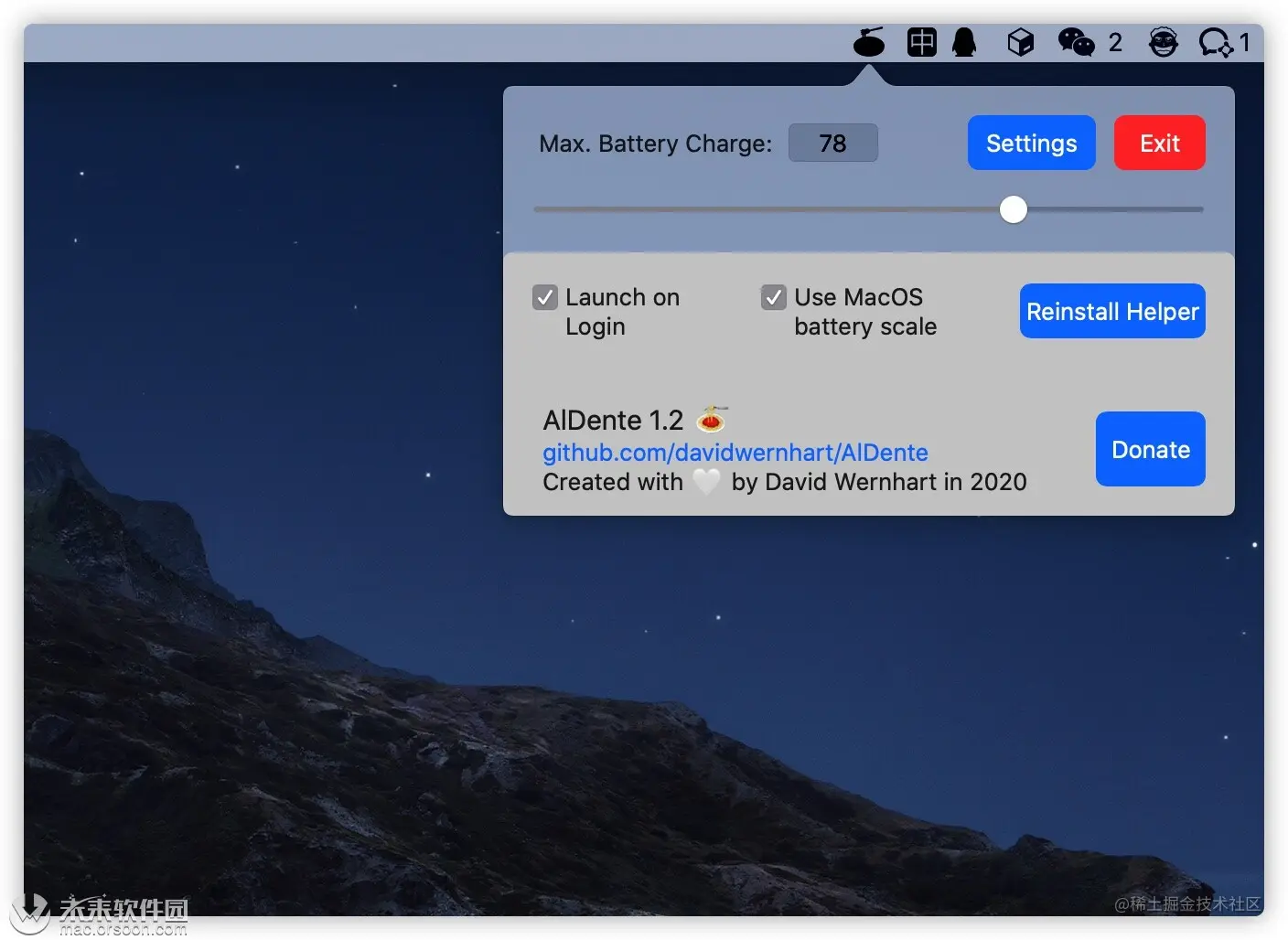Open the Settings button
The height and width of the screenshot is (940, 1288).
click(x=1031, y=143)
